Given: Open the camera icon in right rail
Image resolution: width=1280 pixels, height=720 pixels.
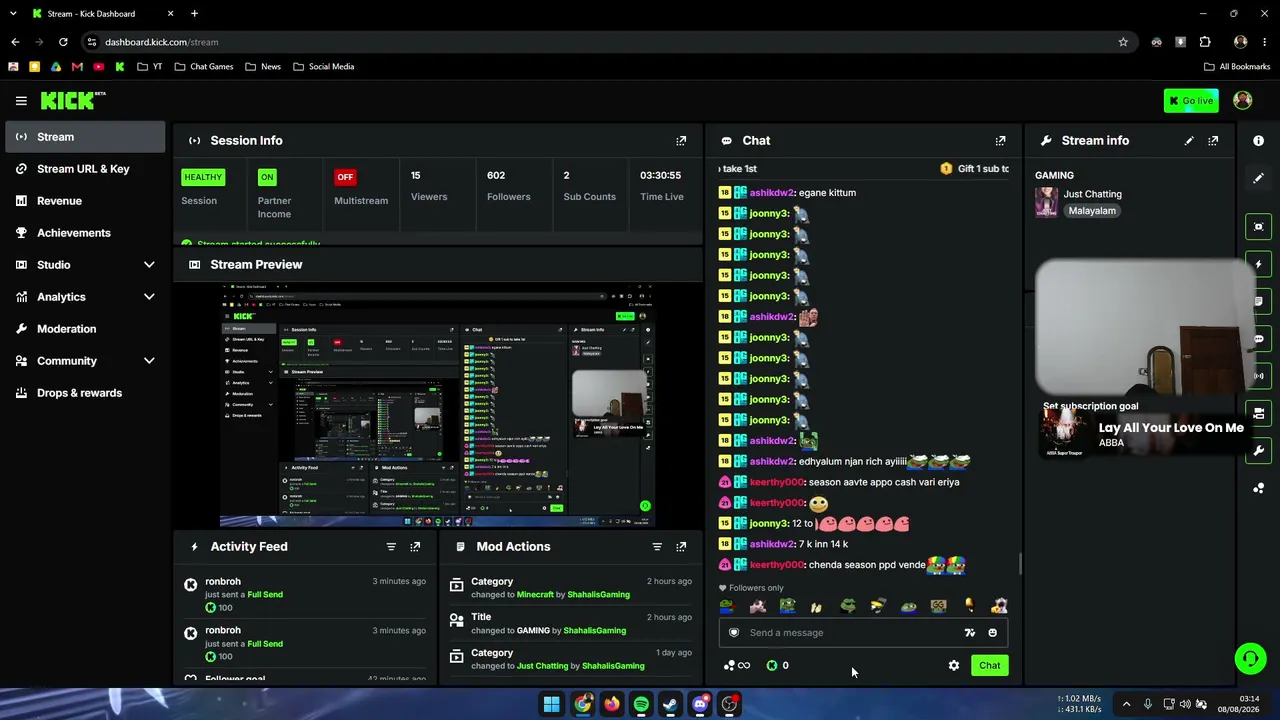Looking at the screenshot, I should click(1258, 227).
